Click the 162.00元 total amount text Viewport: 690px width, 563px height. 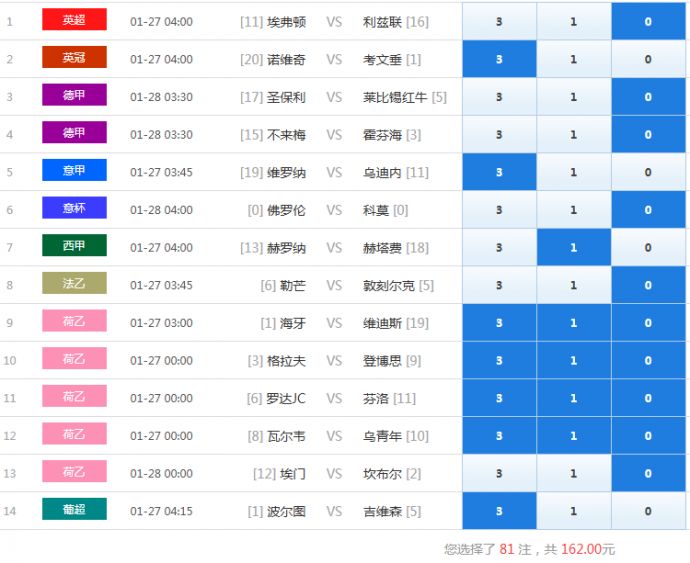(588, 549)
